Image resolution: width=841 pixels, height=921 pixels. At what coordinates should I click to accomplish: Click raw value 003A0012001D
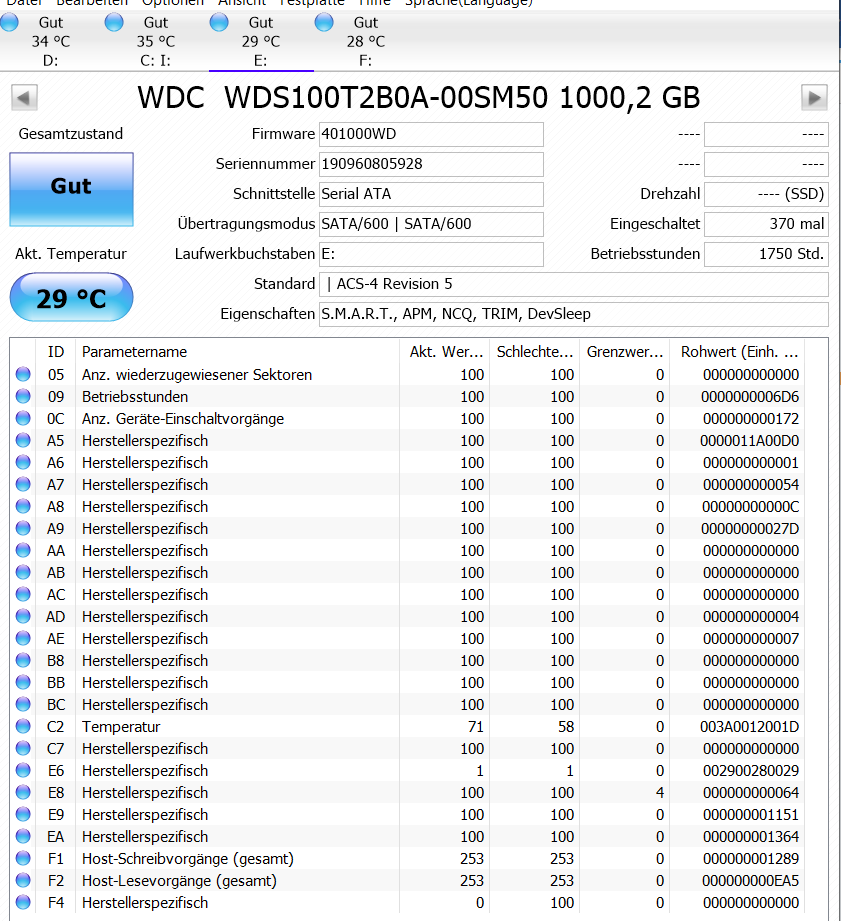[x=749, y=727]
